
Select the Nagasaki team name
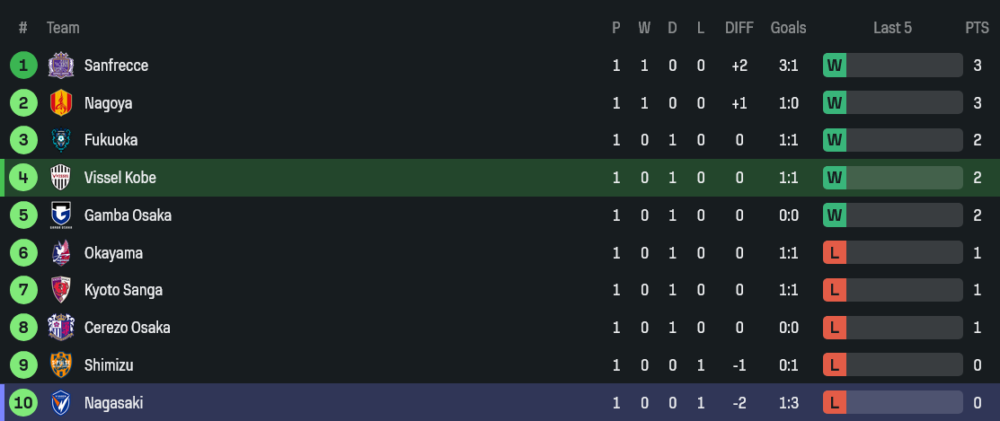pyautogui.click(x=114, y=403)
